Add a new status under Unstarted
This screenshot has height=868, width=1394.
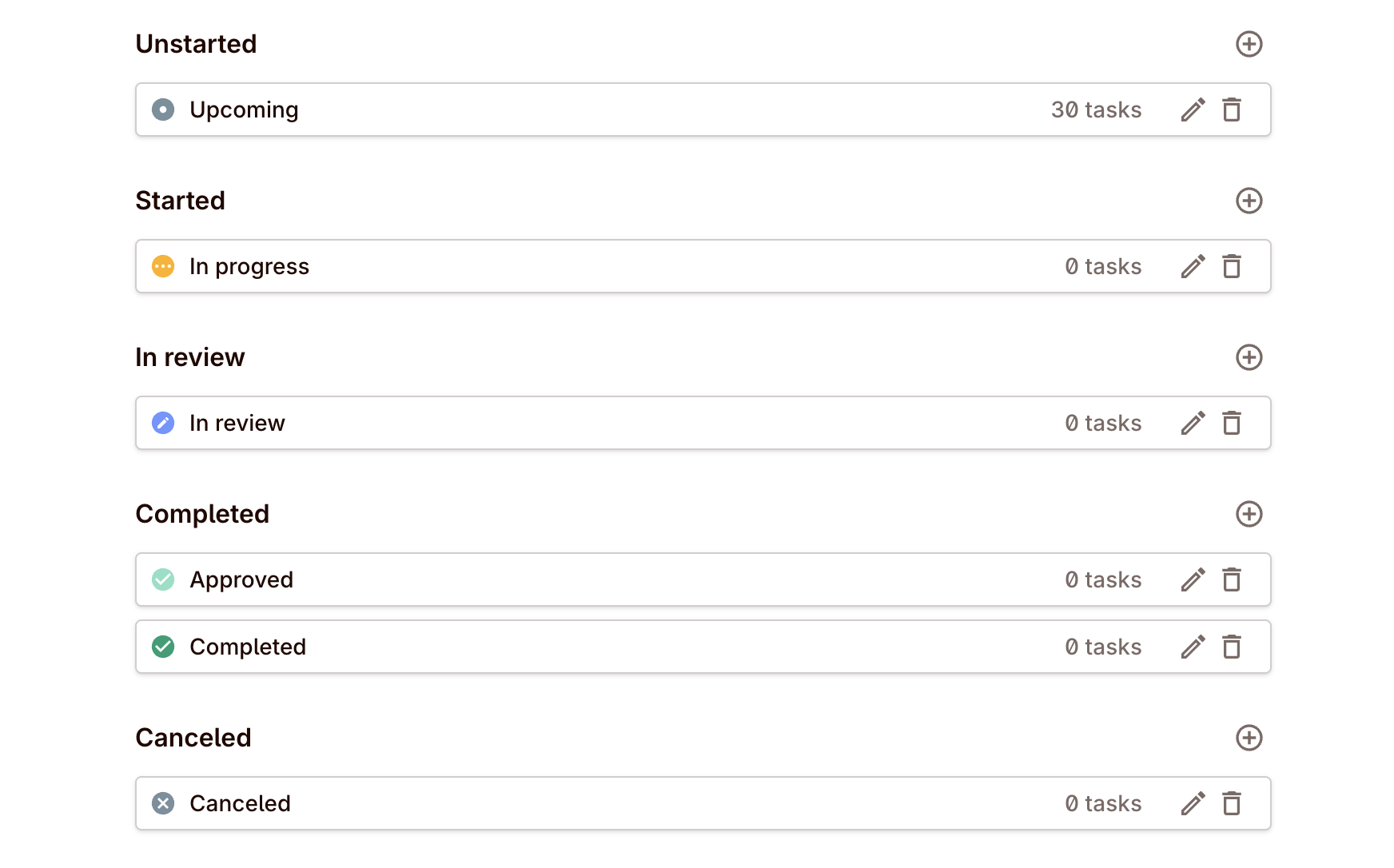(1249, 44)
